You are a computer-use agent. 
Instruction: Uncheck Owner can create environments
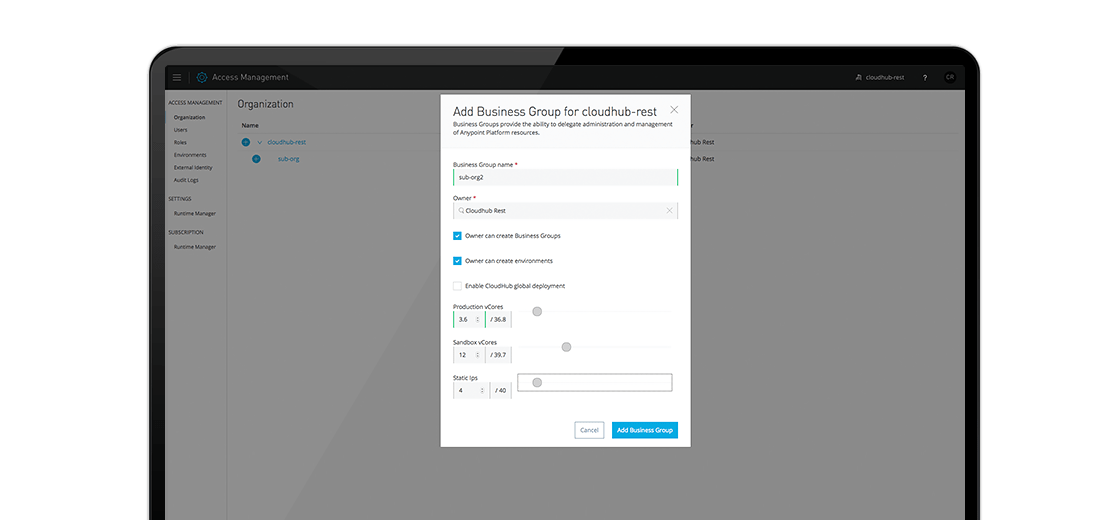coord(457,261)
